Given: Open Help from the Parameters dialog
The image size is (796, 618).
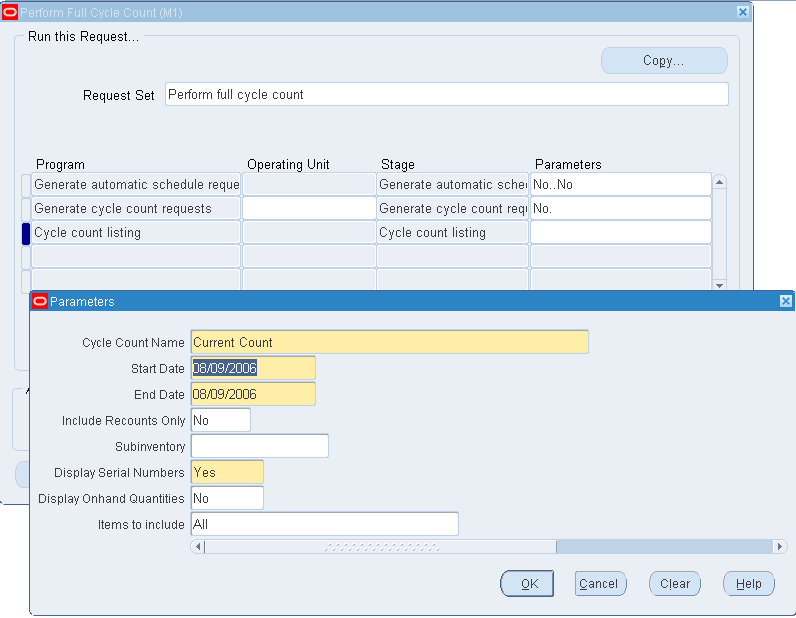Looking at the screenshot, I should click(x=749, y=583).
